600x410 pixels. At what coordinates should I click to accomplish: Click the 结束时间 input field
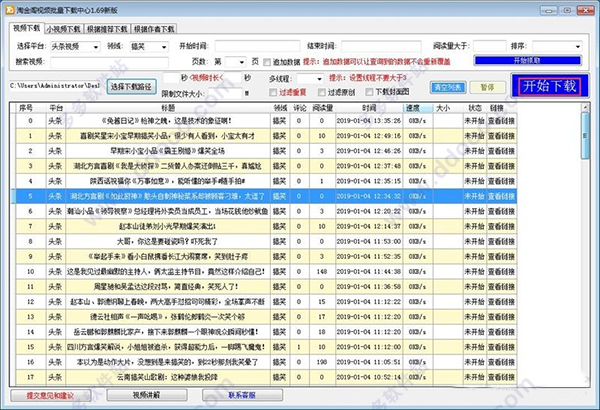click(382, 46)
